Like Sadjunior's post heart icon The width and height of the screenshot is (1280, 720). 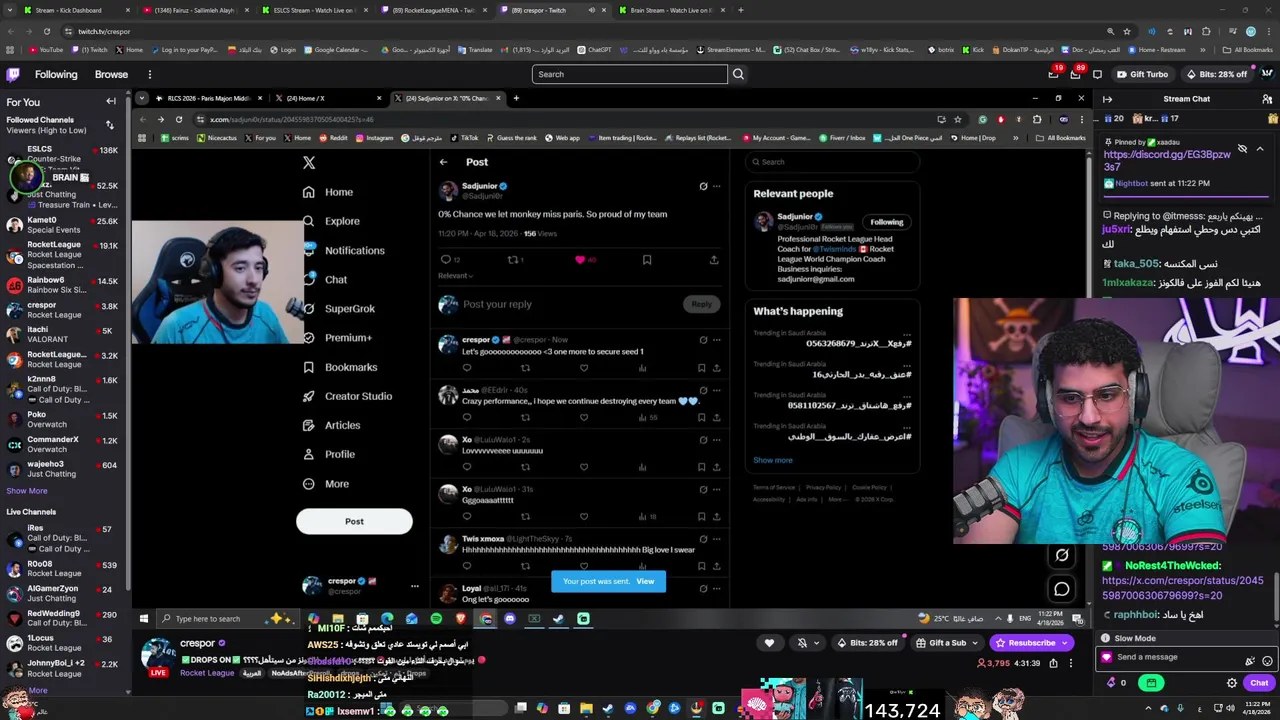point(580,260)
